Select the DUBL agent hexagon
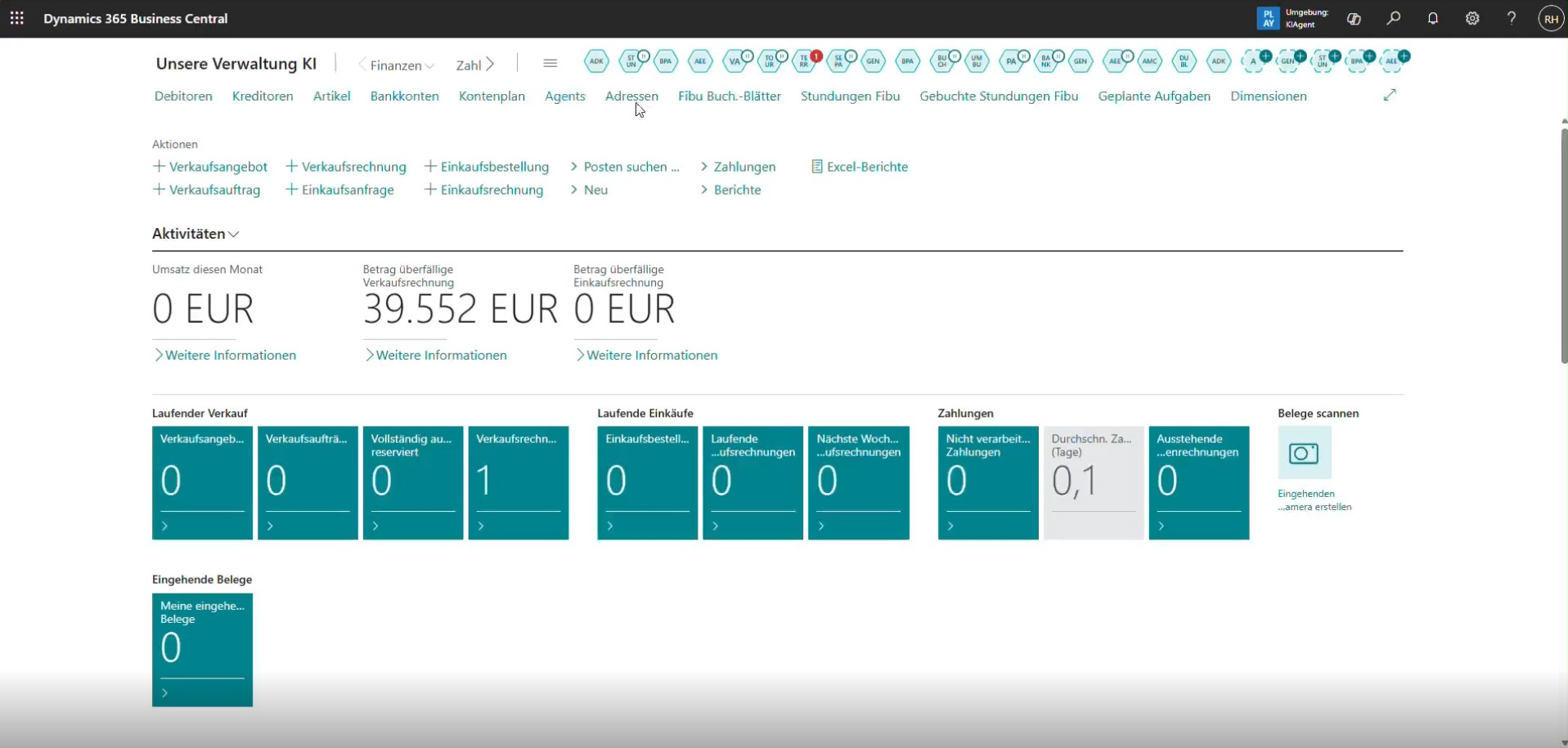 pos(1184,60)
